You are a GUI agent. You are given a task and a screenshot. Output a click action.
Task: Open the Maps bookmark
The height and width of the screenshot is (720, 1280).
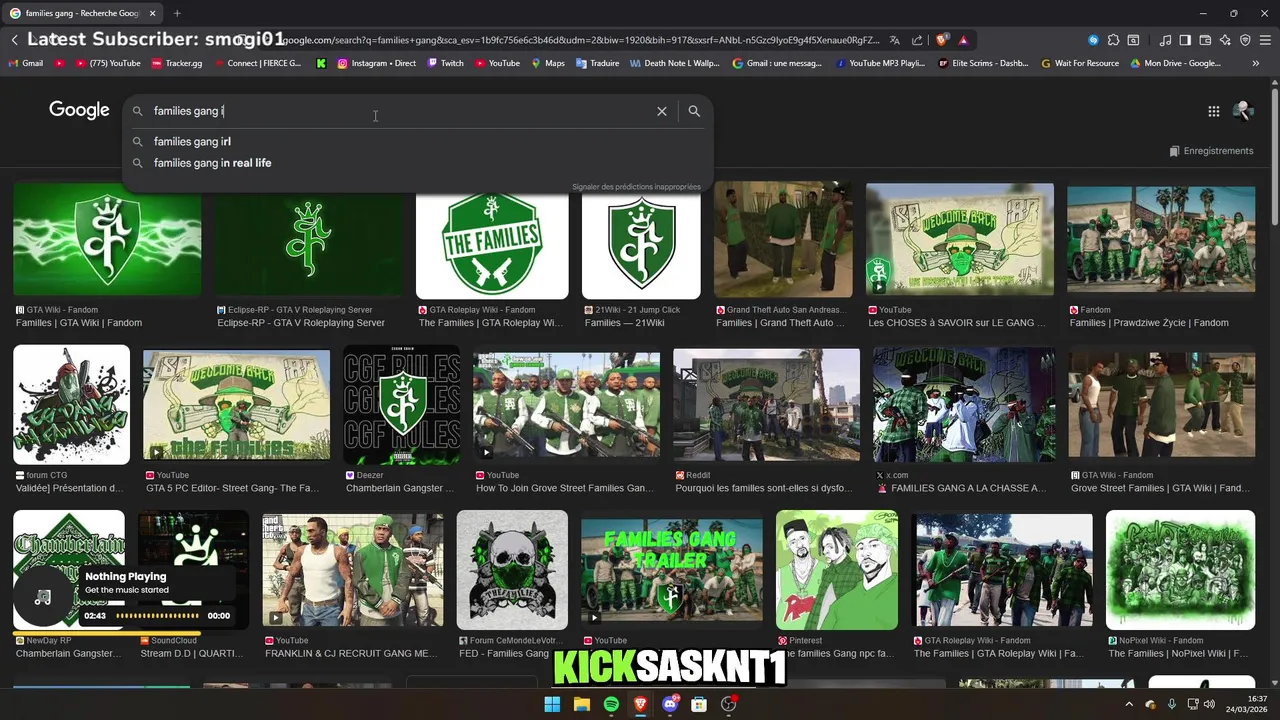(547, 63)
